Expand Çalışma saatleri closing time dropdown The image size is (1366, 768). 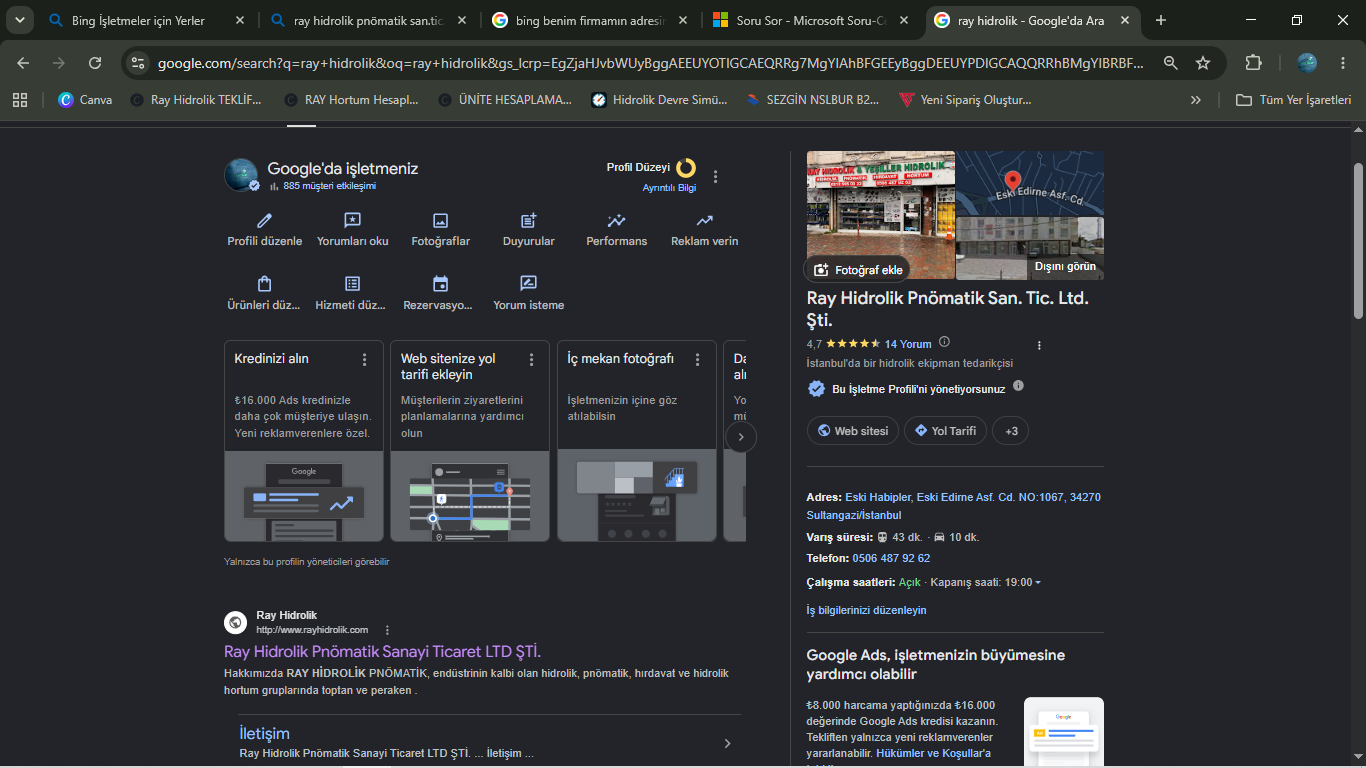coord(1037,582)
